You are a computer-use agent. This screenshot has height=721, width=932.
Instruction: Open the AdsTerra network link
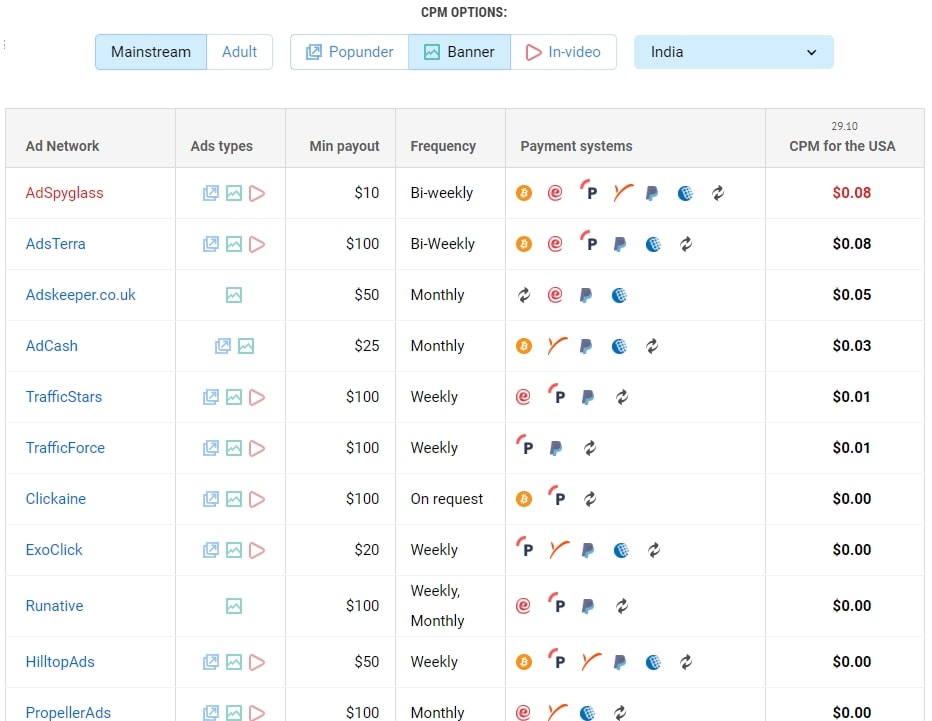click(55, 244)
